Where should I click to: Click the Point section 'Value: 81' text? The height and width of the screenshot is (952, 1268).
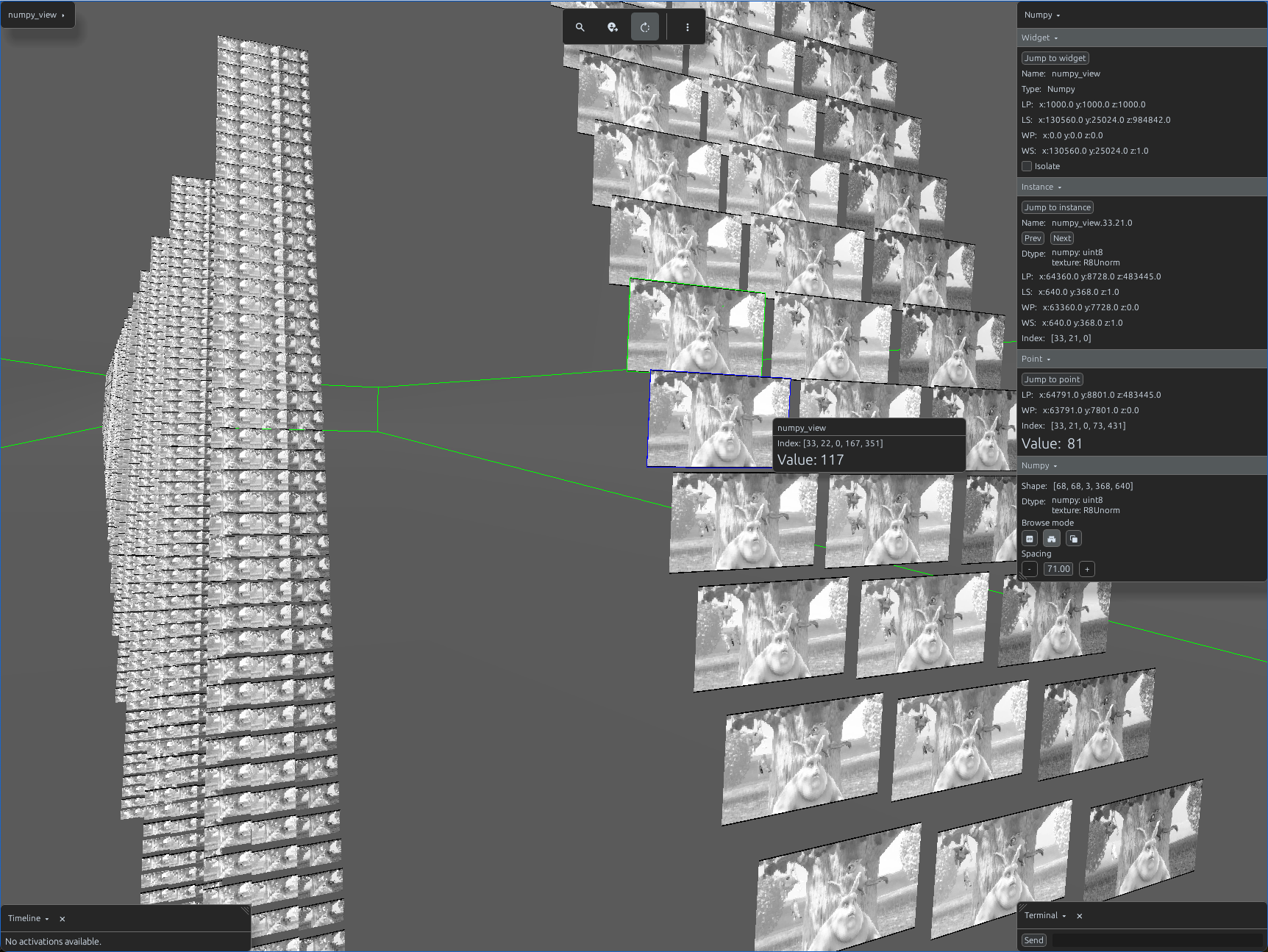1052,443
